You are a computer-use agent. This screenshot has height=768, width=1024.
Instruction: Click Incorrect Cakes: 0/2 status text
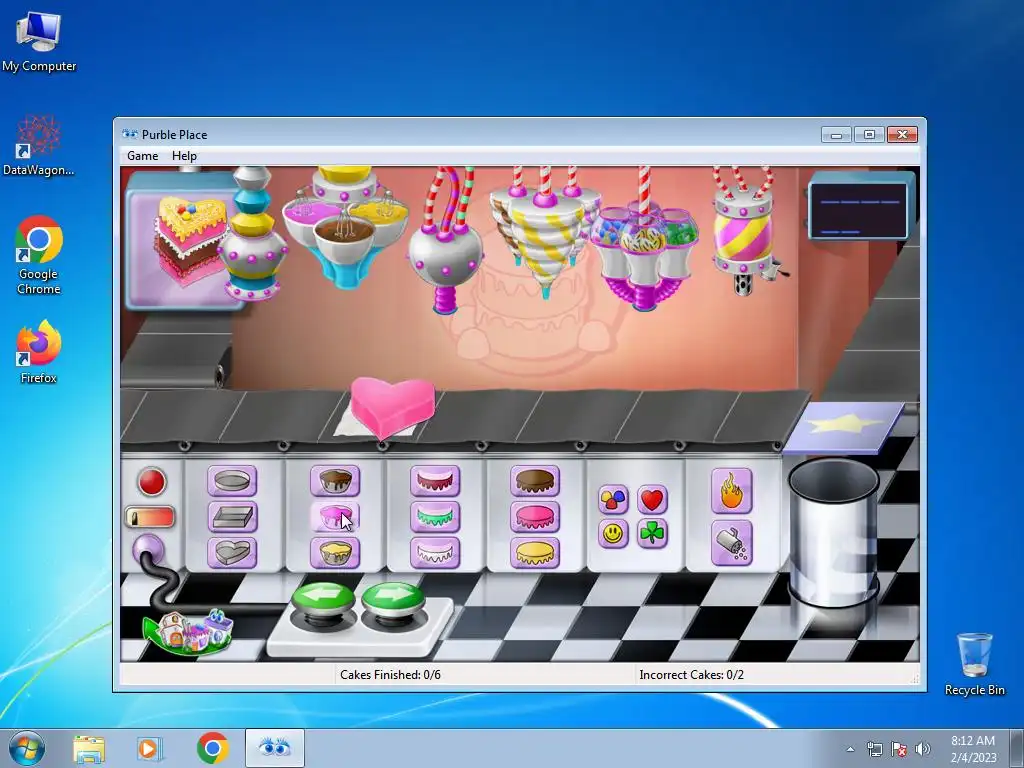click(x=692, y=675)
